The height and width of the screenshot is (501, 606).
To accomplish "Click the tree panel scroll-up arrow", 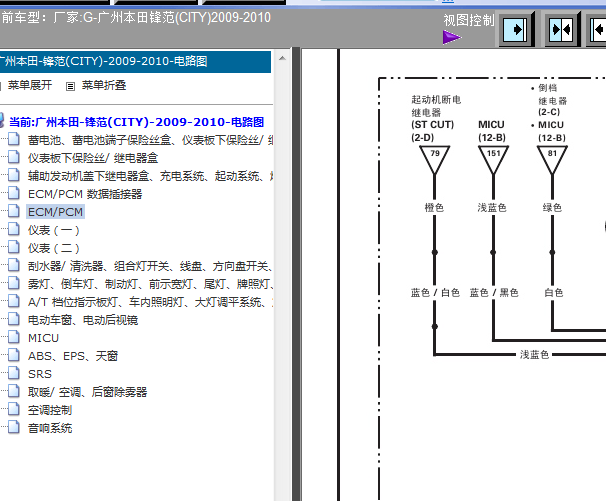I will coord(283,58).
